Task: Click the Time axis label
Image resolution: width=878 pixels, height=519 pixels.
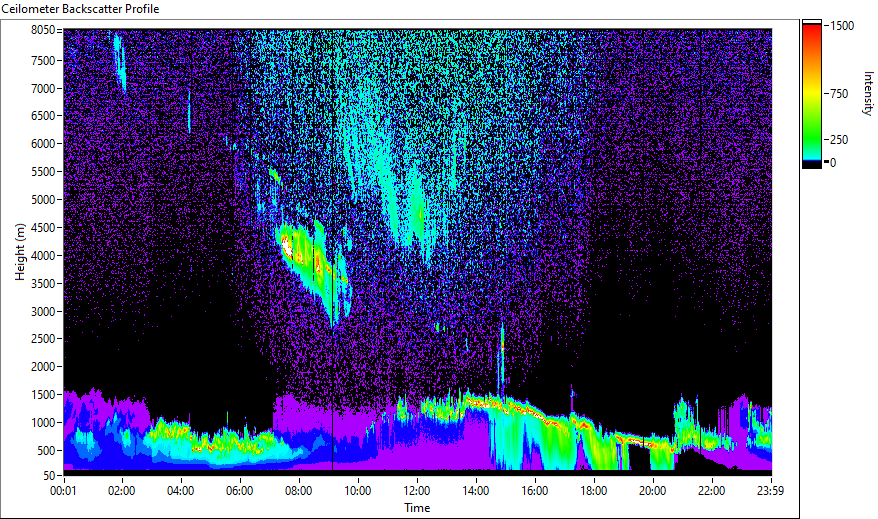Action: 417,508
